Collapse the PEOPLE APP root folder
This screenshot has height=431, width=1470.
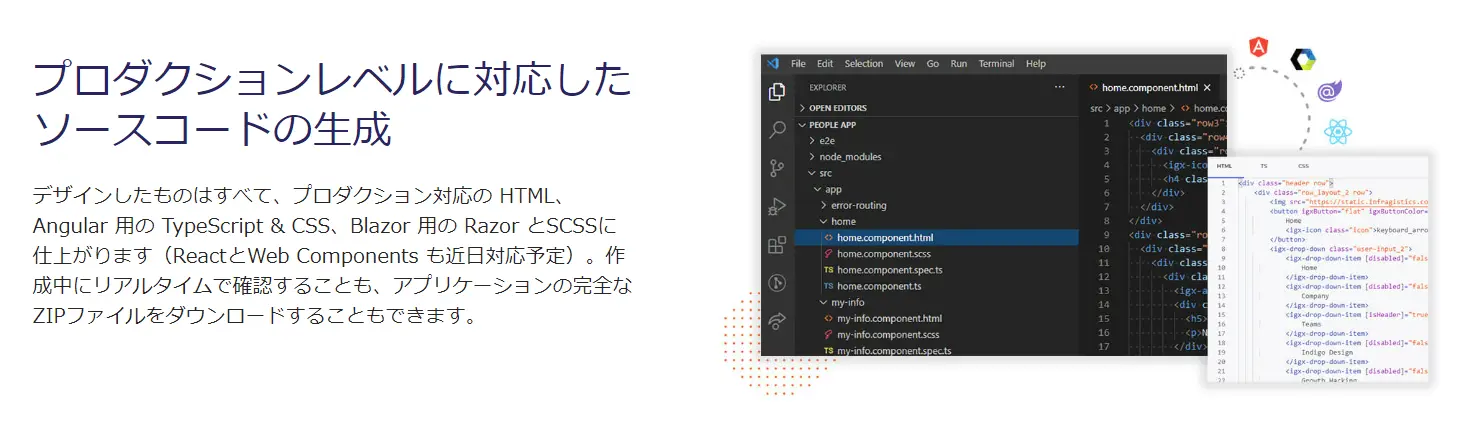832,125
